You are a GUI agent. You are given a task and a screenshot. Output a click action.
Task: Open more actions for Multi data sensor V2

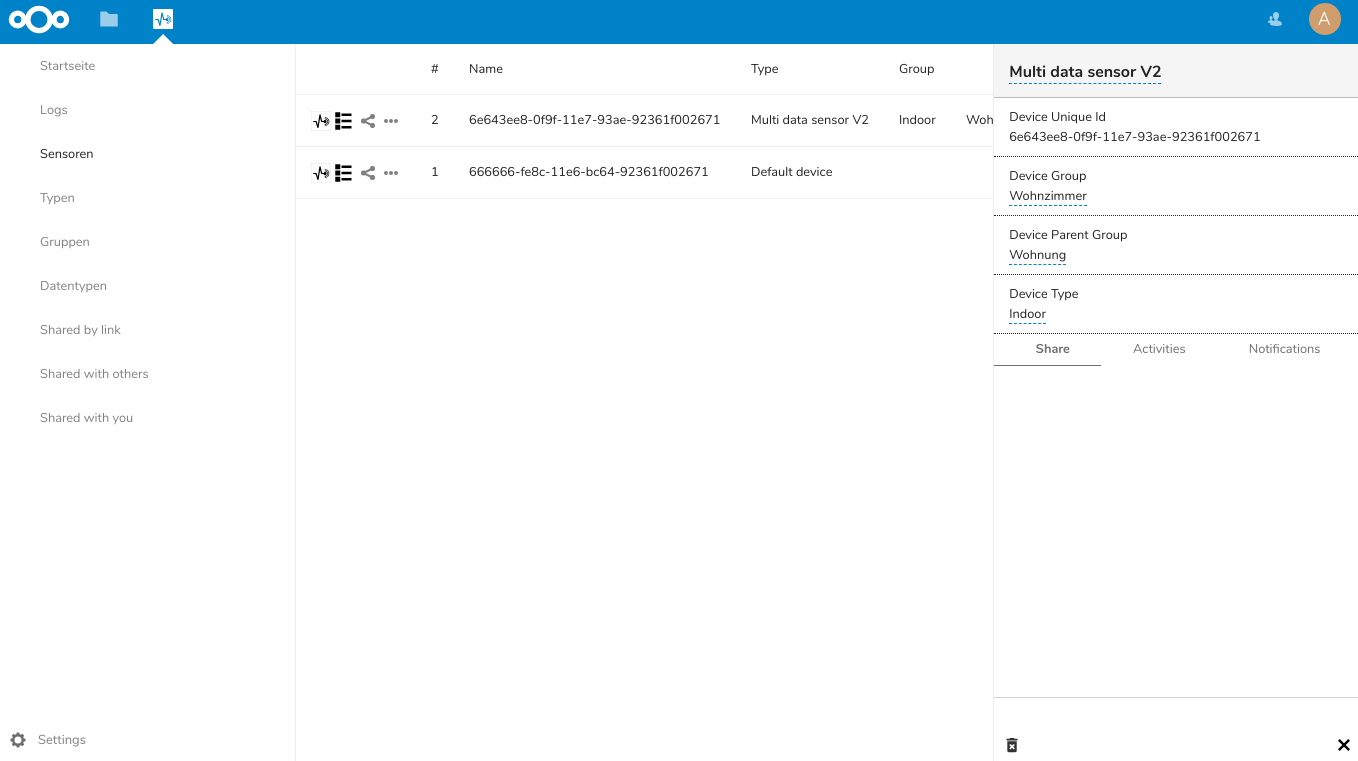tap(391, 120)
